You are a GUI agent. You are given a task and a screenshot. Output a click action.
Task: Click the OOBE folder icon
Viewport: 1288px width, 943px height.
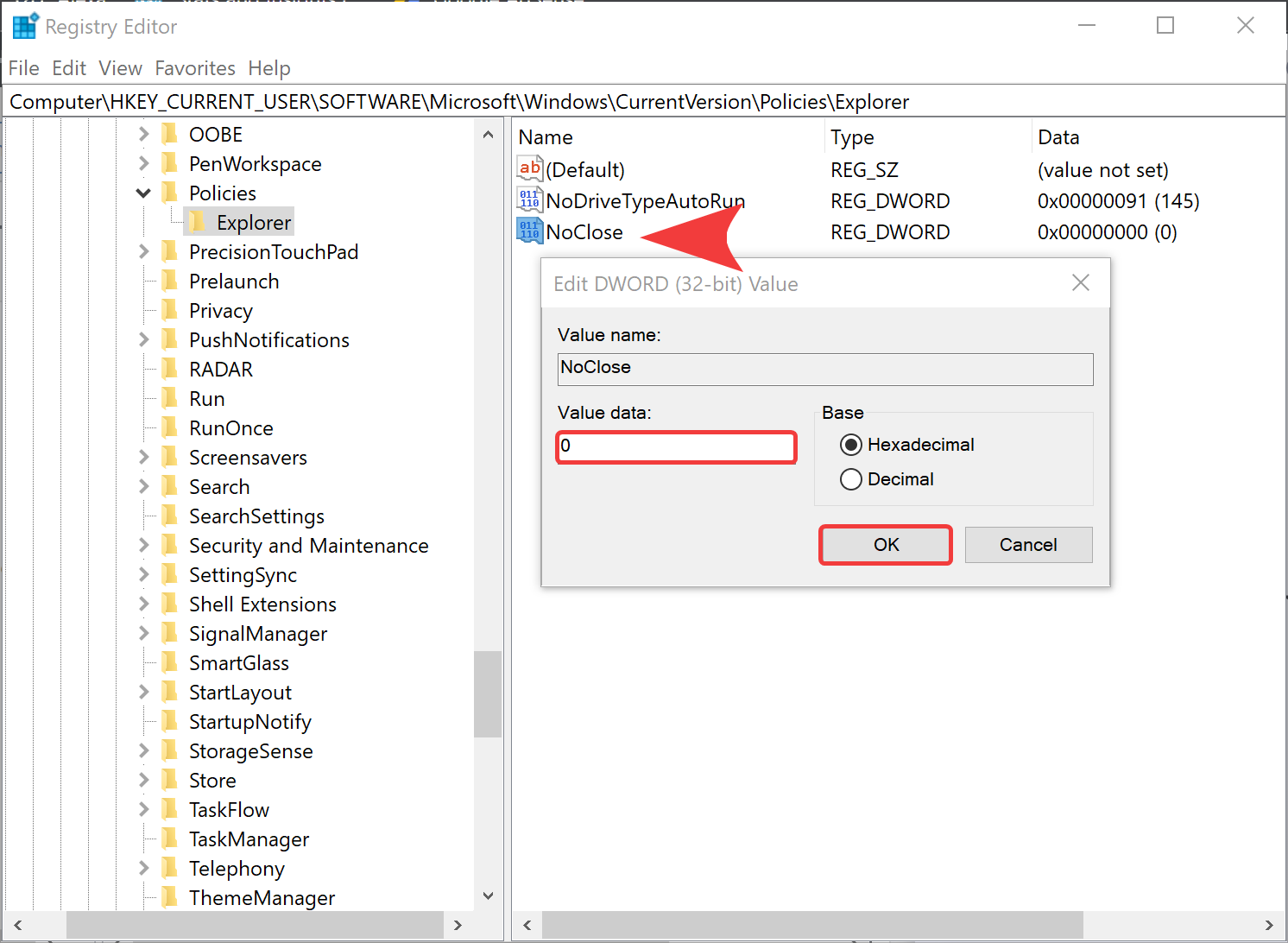[x=171, y=134]
